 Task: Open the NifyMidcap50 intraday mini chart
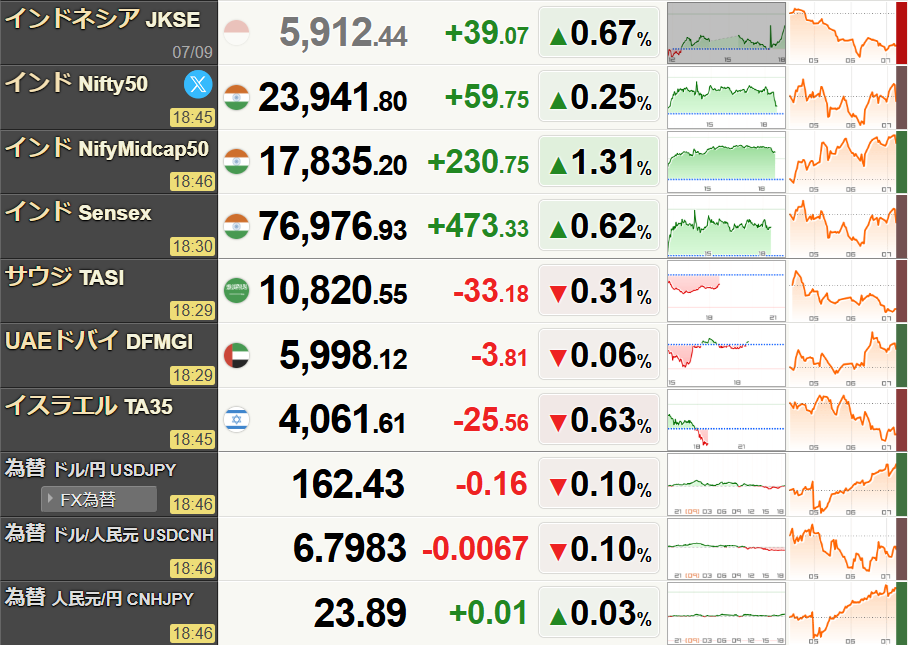click(726, 162)
